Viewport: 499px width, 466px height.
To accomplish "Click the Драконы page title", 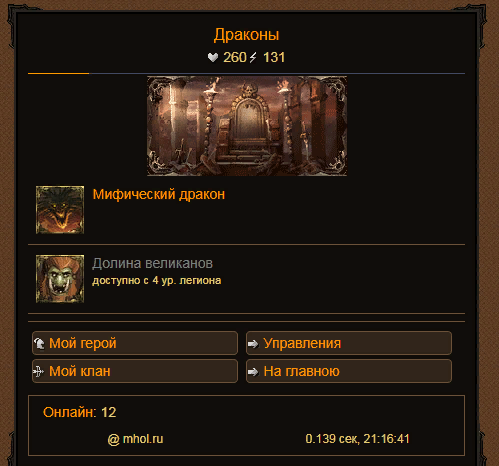I will 246,35.
